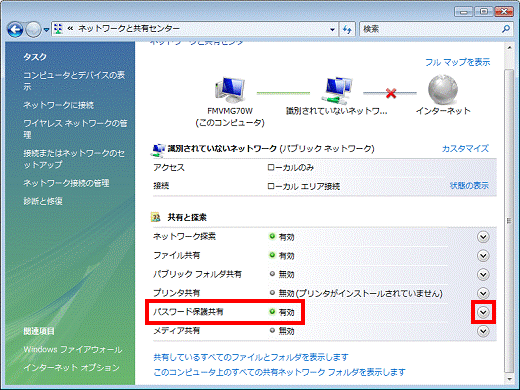Viewport: 520px width, 390px height.
Task: Click ネットワーク探索 green status indicator
Action: (x=272, y=236)
